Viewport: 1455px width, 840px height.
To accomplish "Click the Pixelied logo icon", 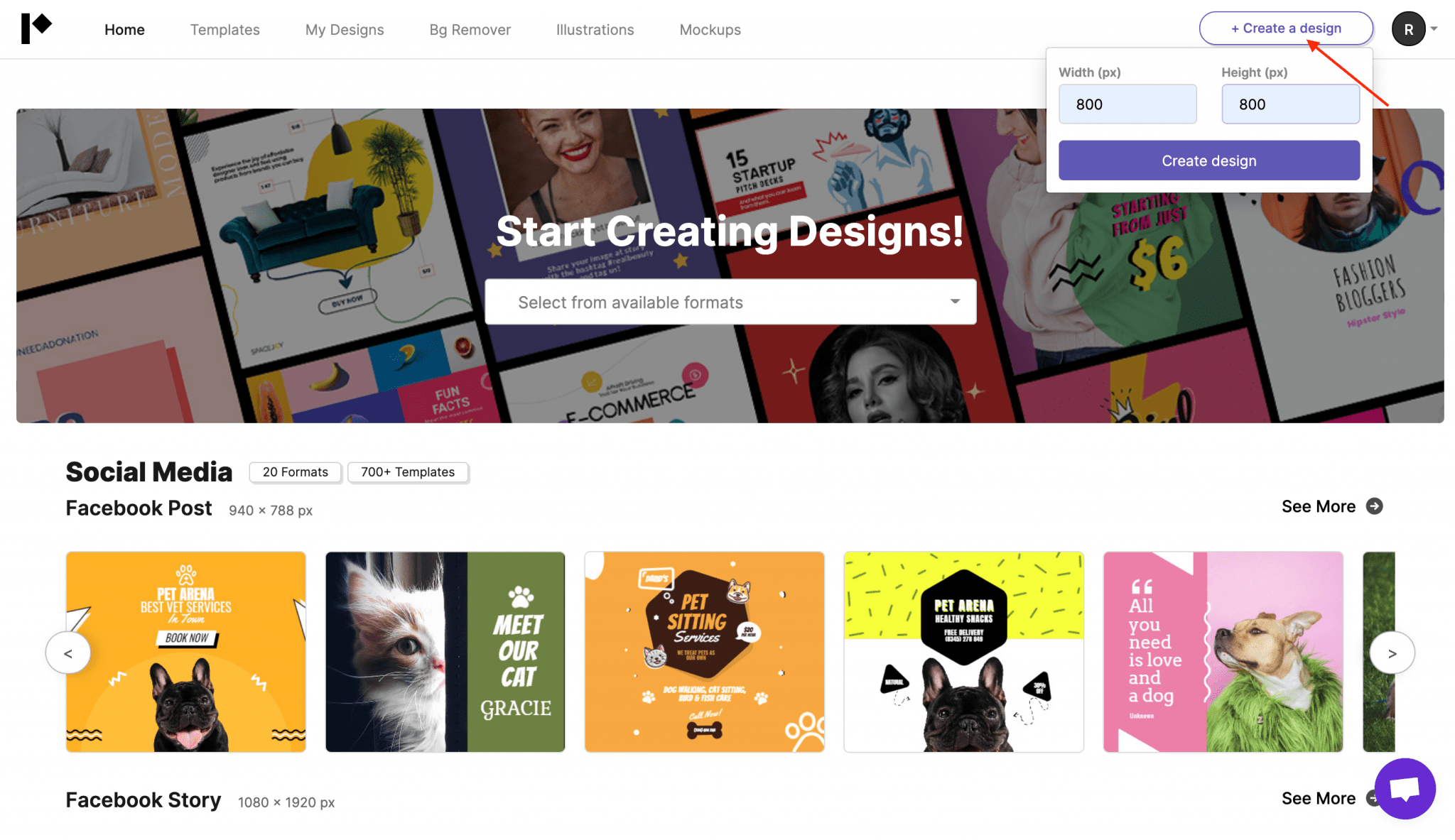I will point(36,28).
